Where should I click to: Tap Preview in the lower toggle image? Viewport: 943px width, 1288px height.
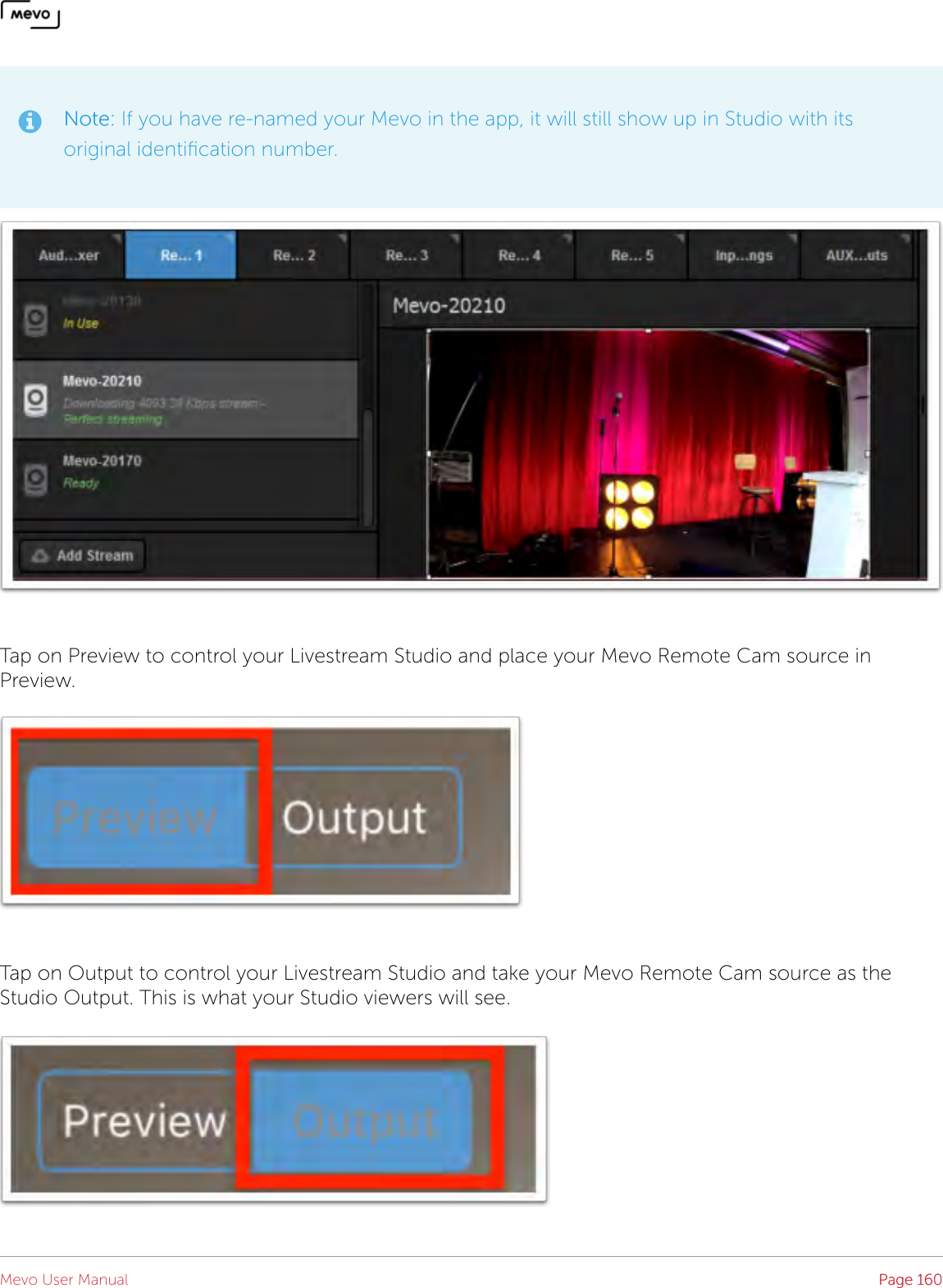(x=144, y=1121)
